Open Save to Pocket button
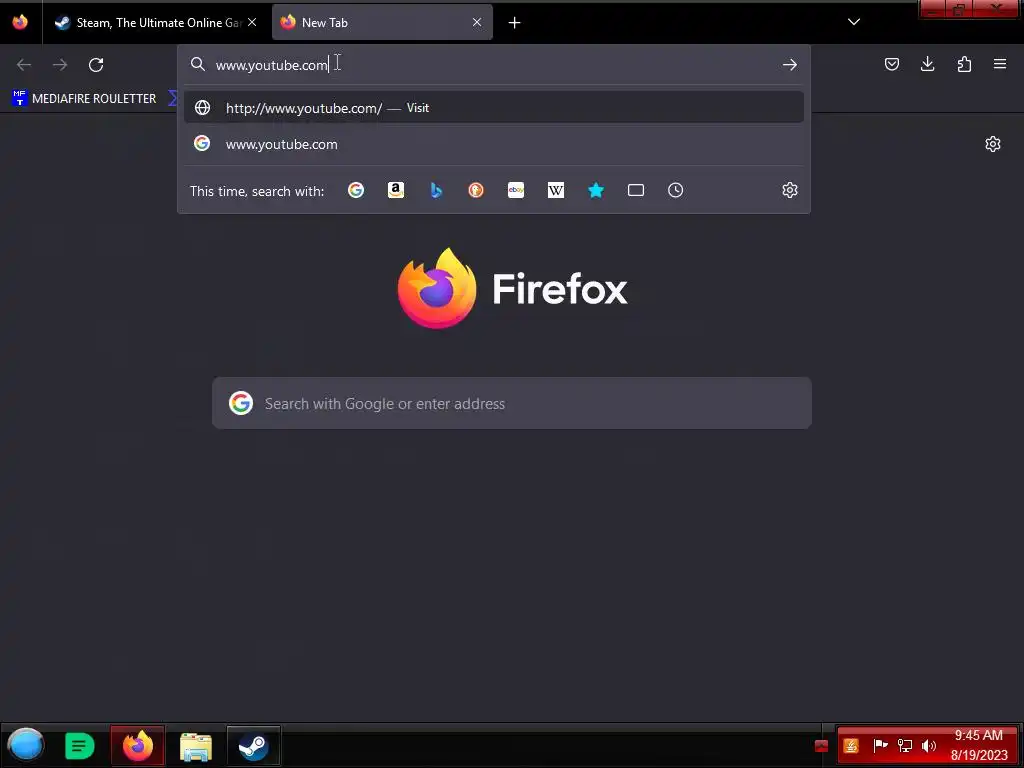Image resolution: width=1024 pixels, height=768 pixels. [x=891, y=64]
